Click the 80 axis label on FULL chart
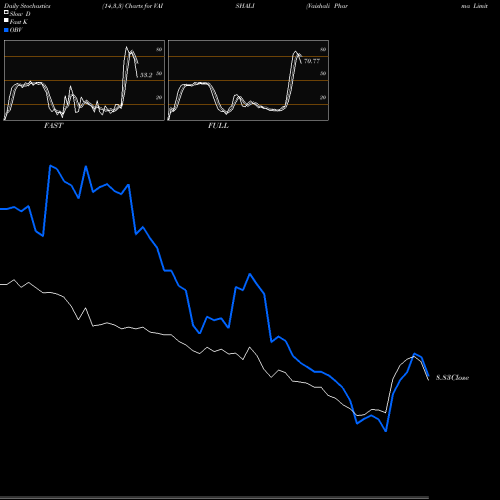The image size is (500, 500). 323,49
